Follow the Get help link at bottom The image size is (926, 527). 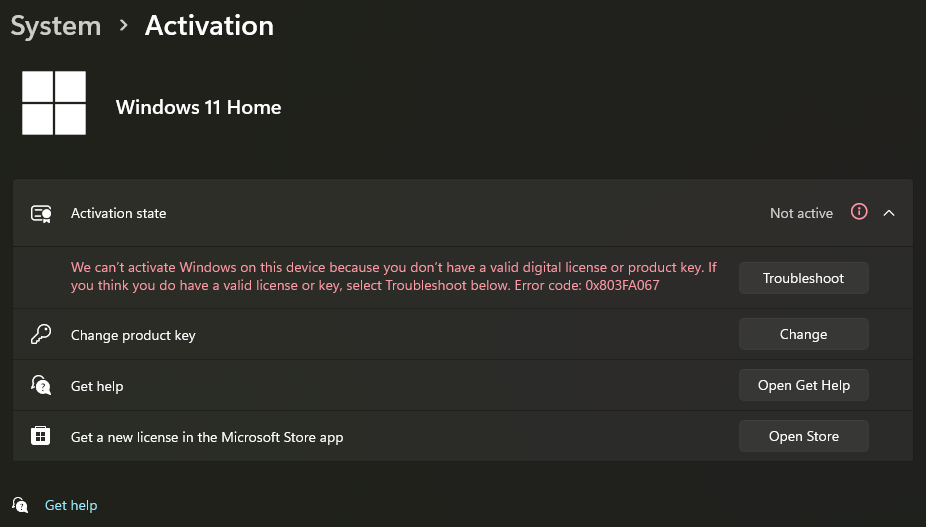(71, 506)
